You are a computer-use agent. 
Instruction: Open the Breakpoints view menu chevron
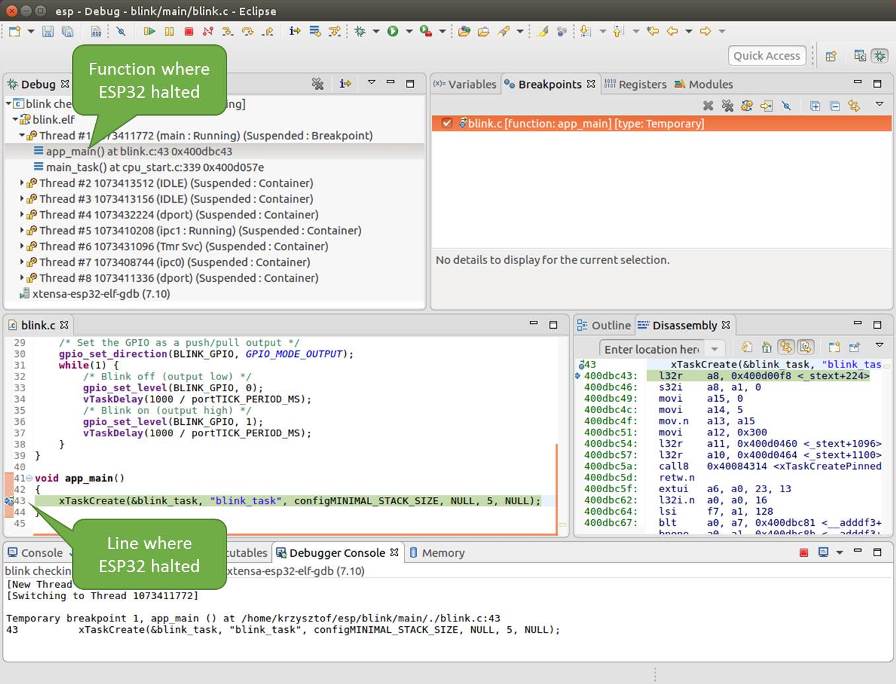(878, 105)
